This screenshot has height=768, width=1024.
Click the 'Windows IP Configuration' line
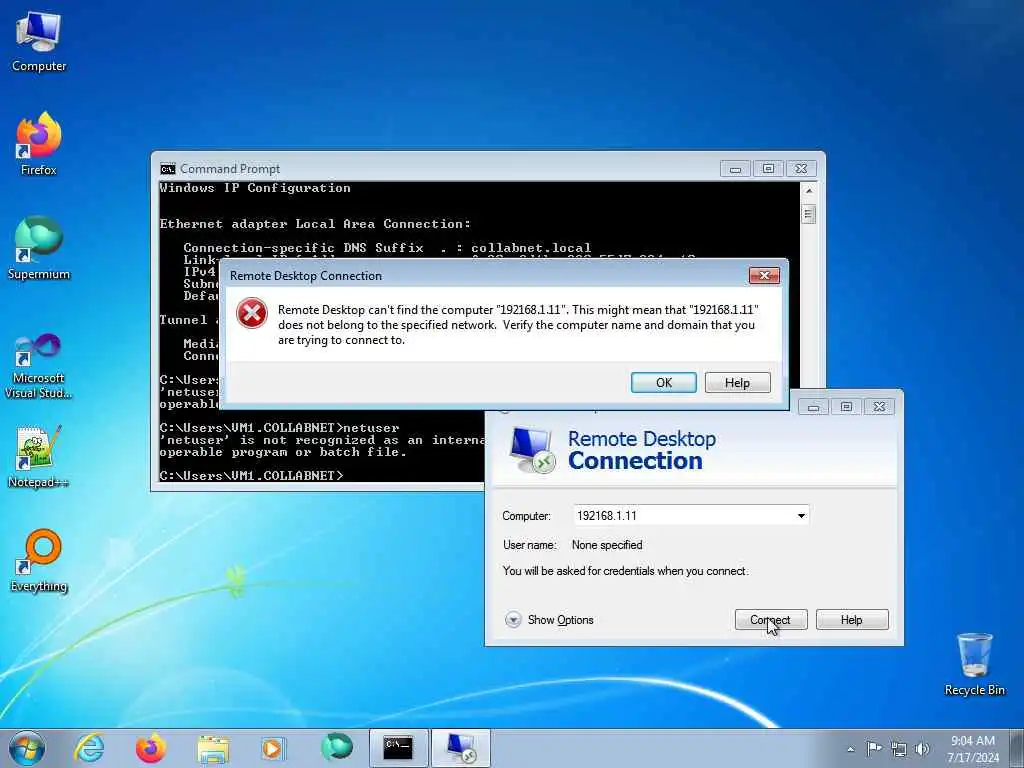click(x=255, y=188)
